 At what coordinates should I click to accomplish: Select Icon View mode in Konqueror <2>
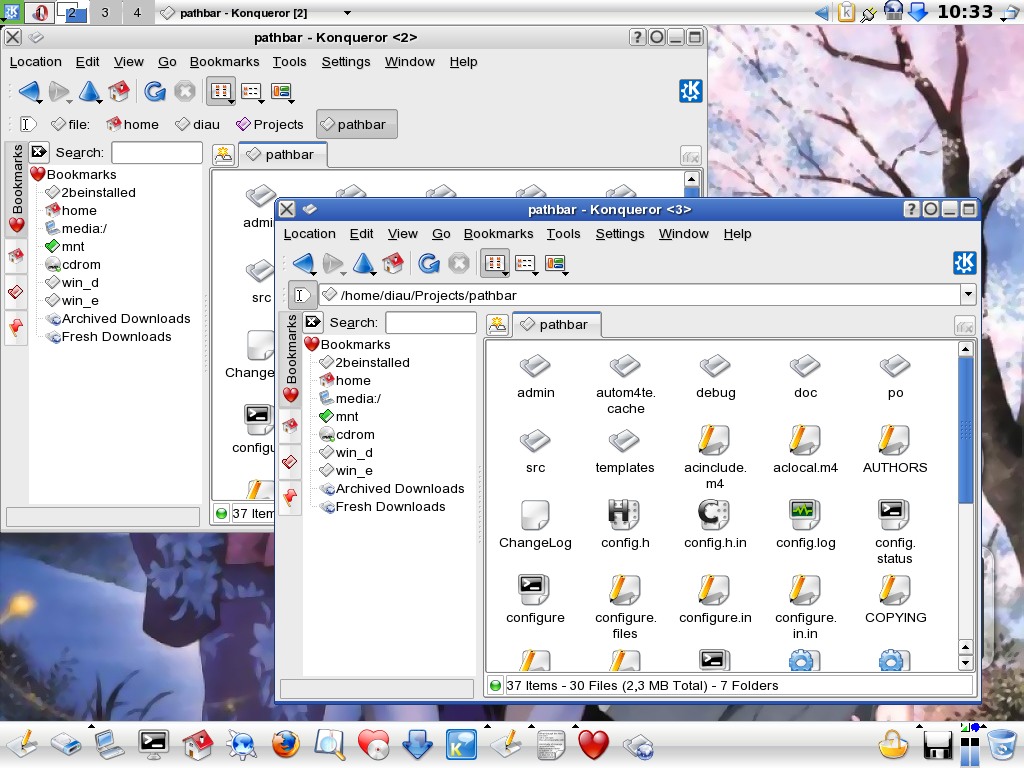pos(220,91)
